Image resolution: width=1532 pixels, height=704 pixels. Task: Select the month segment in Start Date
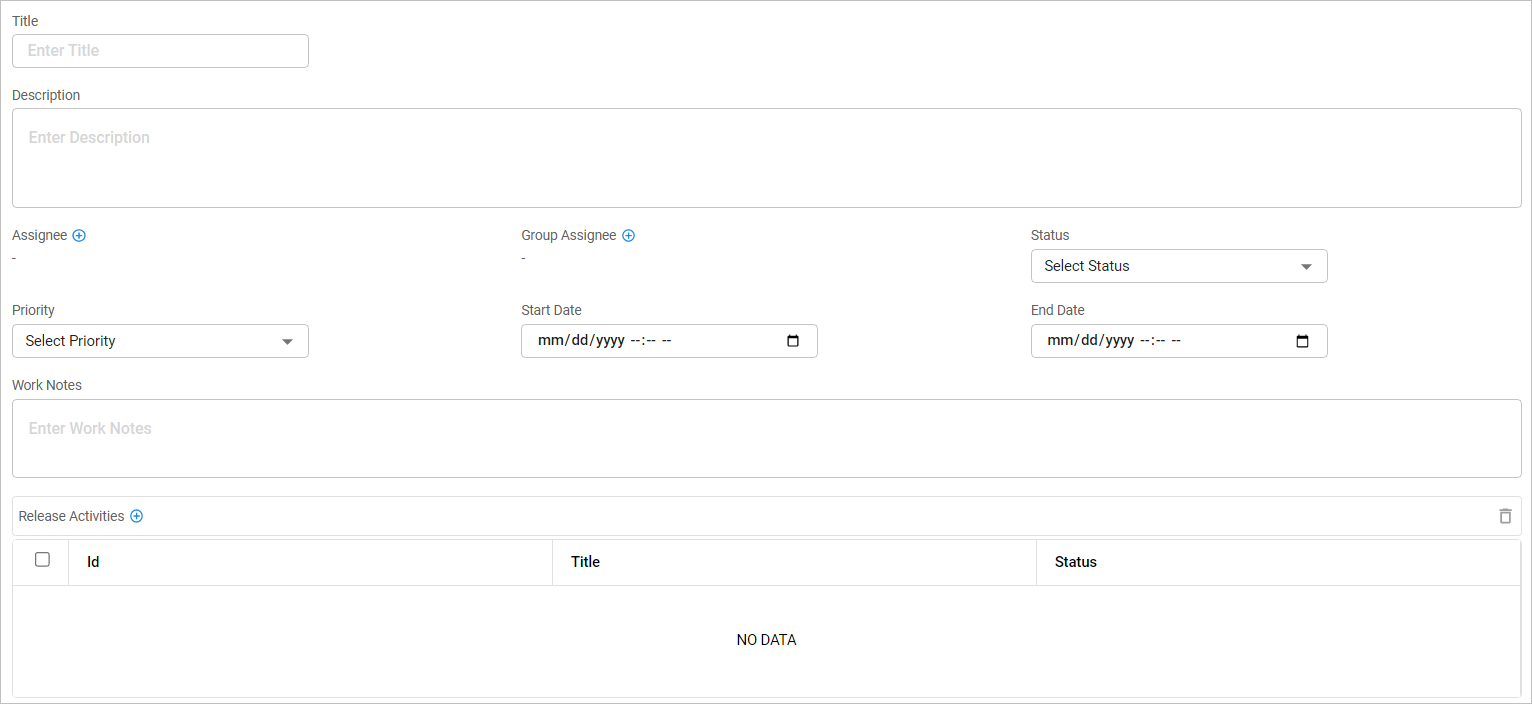pyautogui.click(x=549, y=341)
